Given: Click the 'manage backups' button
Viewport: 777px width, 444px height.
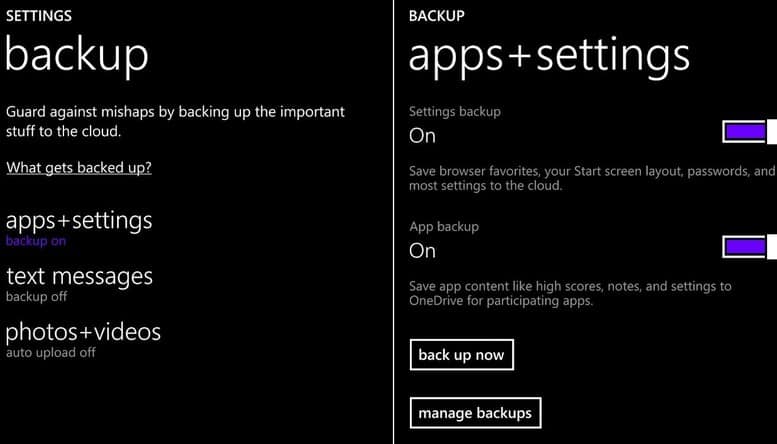Looking at the screenshot, I should coord(475,412).
